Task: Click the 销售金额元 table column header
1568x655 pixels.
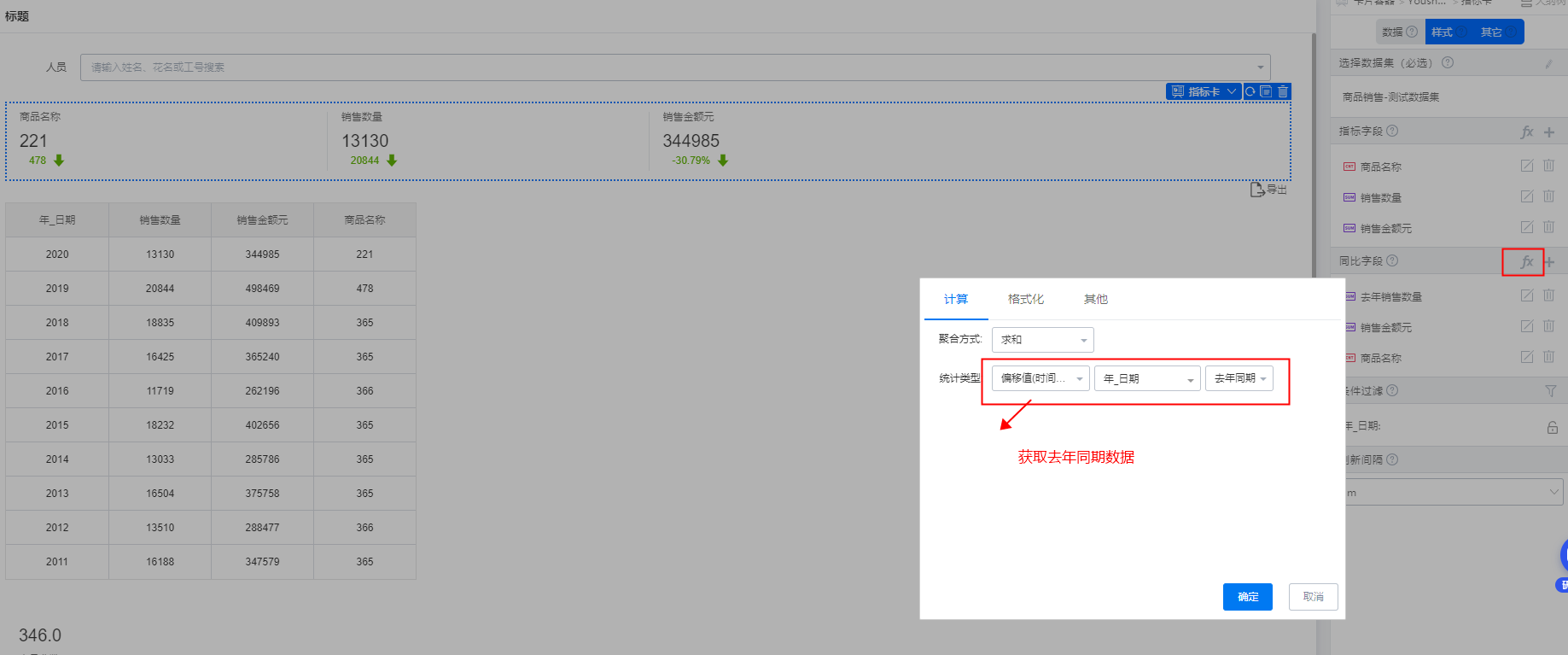Action: point(262,219)
